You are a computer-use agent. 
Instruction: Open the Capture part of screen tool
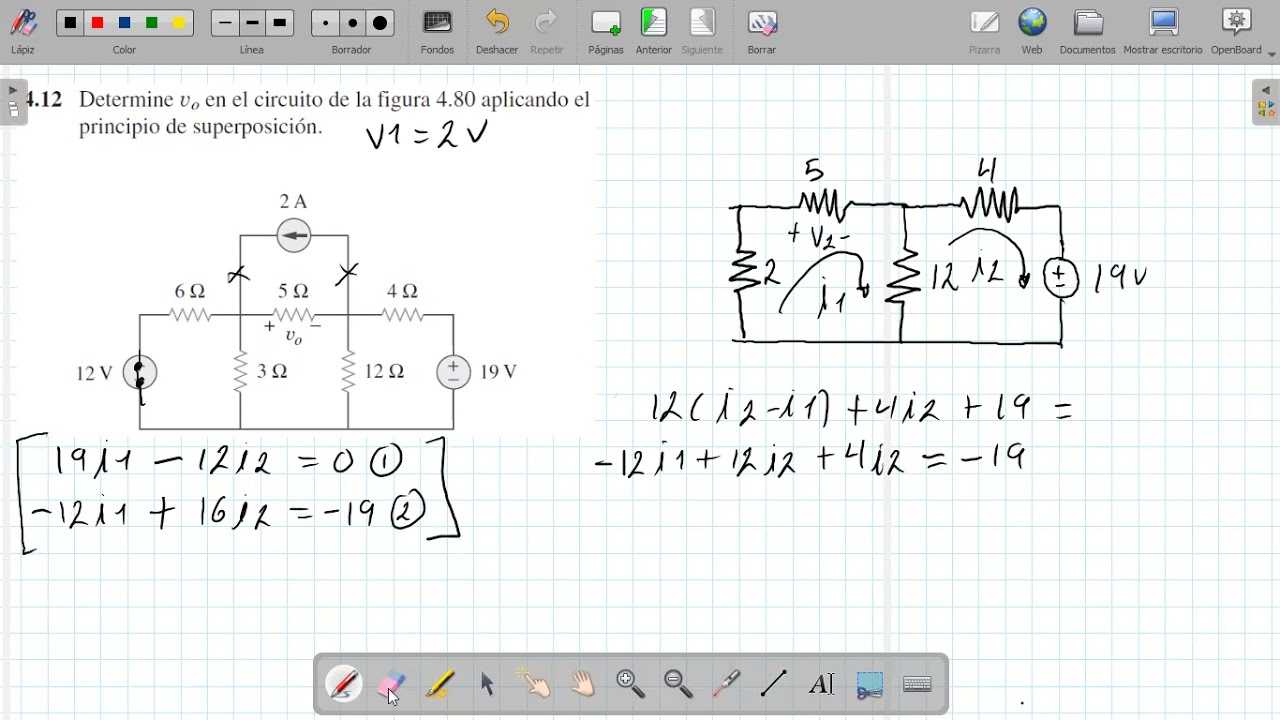869,684
